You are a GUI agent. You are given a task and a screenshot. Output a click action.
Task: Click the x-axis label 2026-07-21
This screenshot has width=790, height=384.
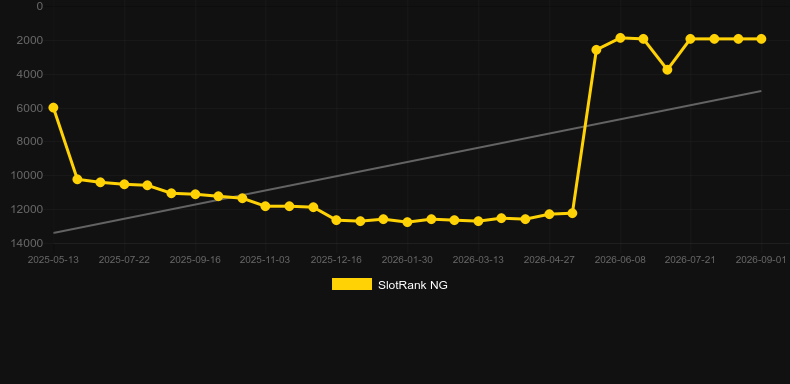pos(690,260)
